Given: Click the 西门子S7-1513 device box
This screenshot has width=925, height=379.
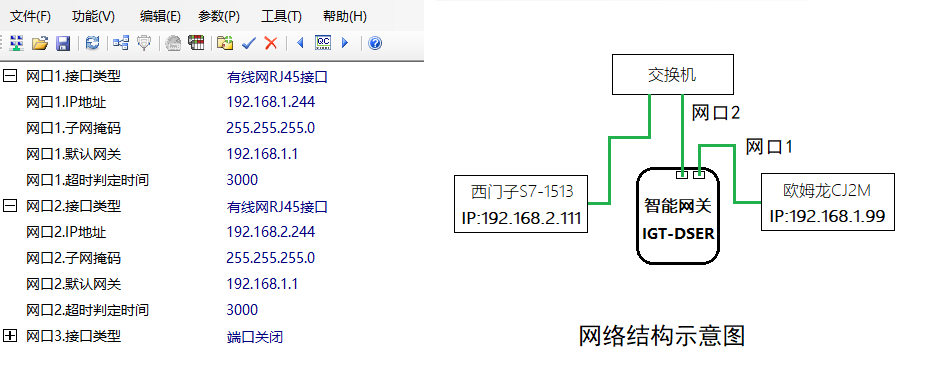Looking at the screenshot, I should 521,204.
